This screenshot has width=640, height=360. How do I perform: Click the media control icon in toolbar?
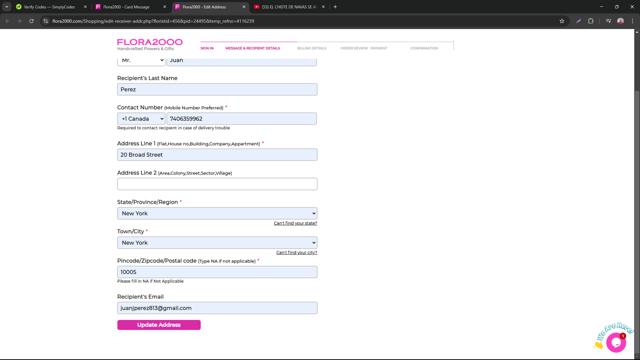[608, 21]
